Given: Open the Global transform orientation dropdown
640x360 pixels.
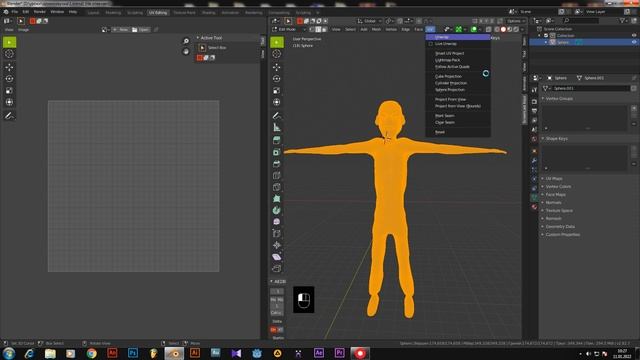Looking at the screenshot, I should pyautogui.click(x=369, y=21).
